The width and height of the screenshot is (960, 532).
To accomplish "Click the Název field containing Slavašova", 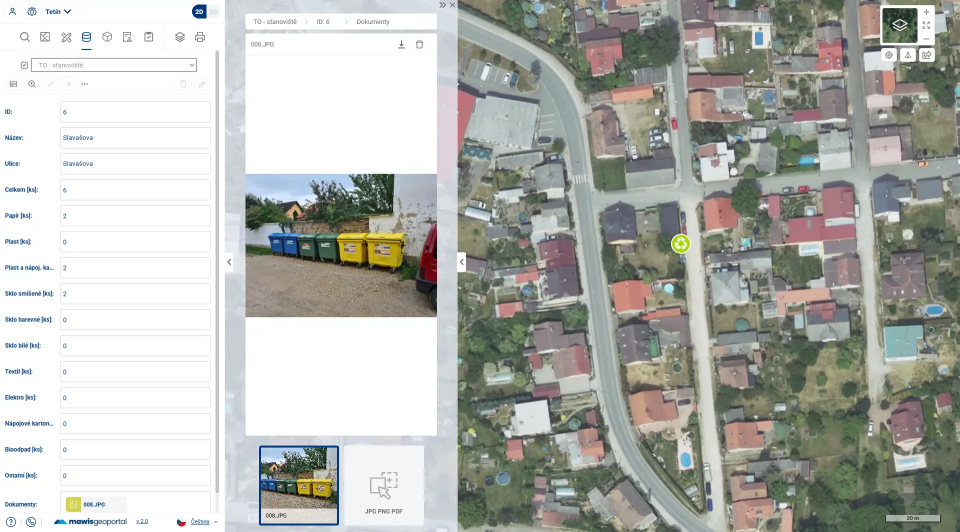I will (135, 138).
